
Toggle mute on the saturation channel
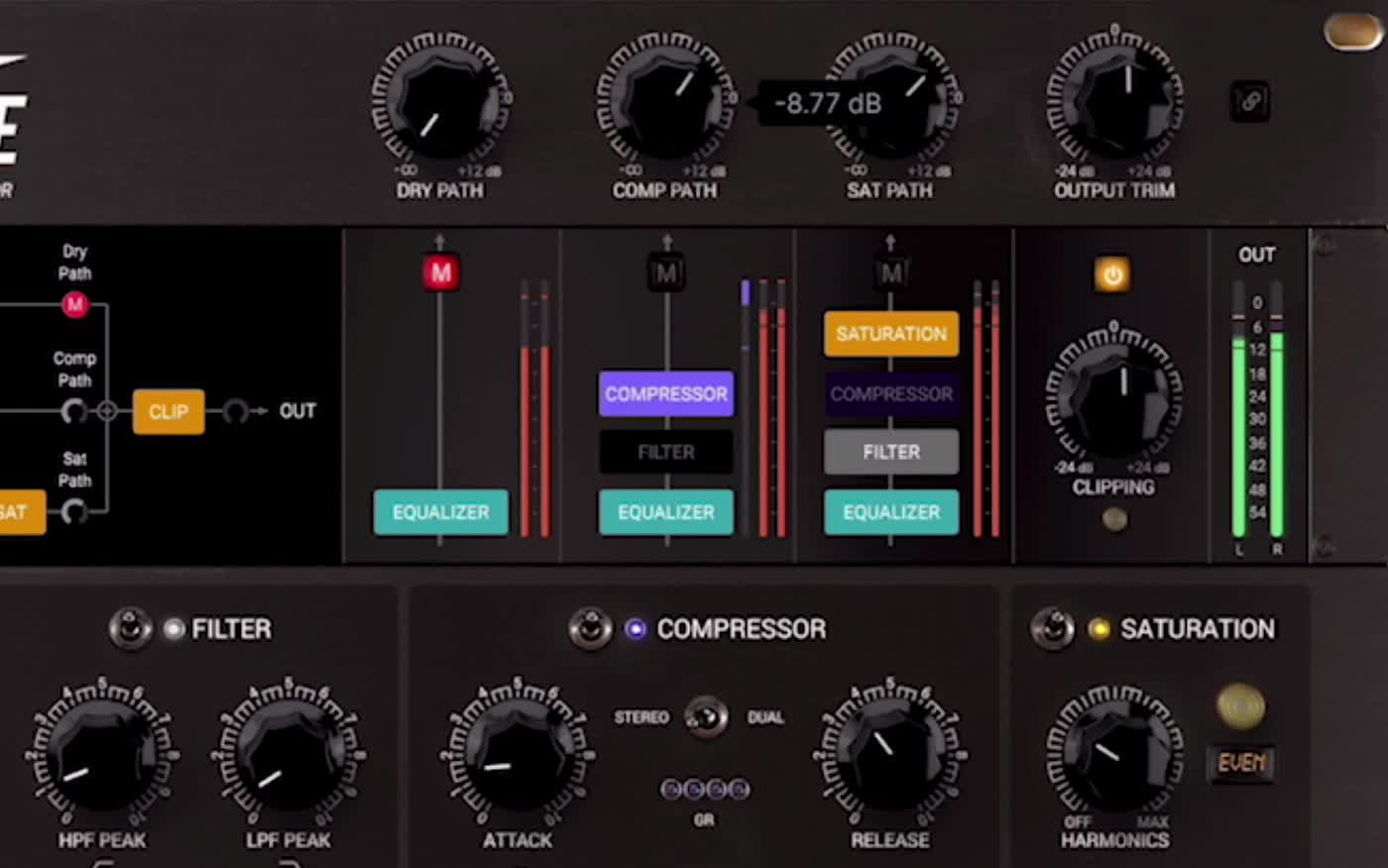click(x=890, y=273)
